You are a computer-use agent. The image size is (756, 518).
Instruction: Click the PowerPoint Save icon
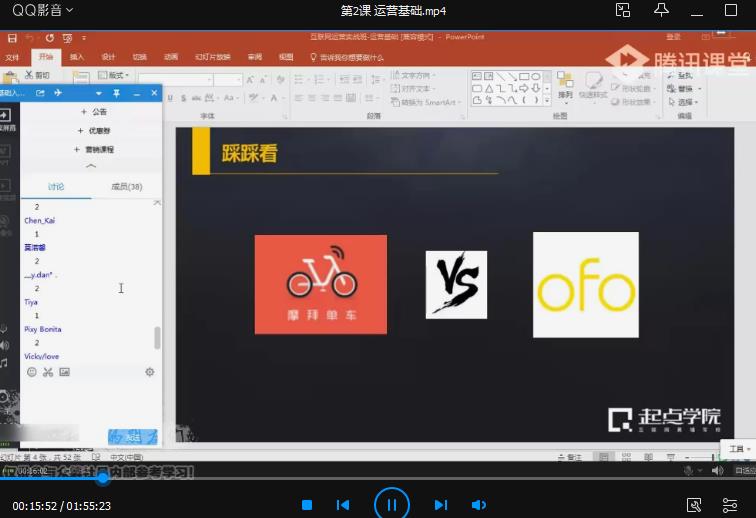click(12, 38)
